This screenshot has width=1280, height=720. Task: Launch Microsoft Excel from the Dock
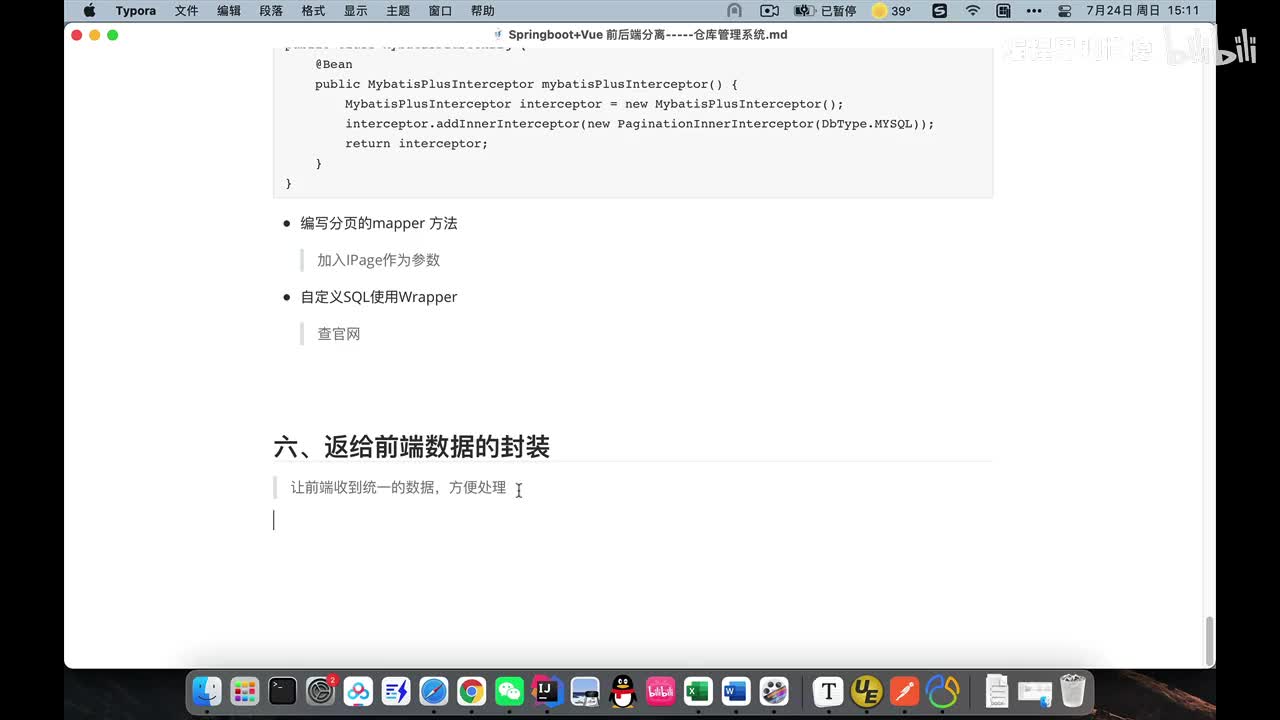(698, 691)
